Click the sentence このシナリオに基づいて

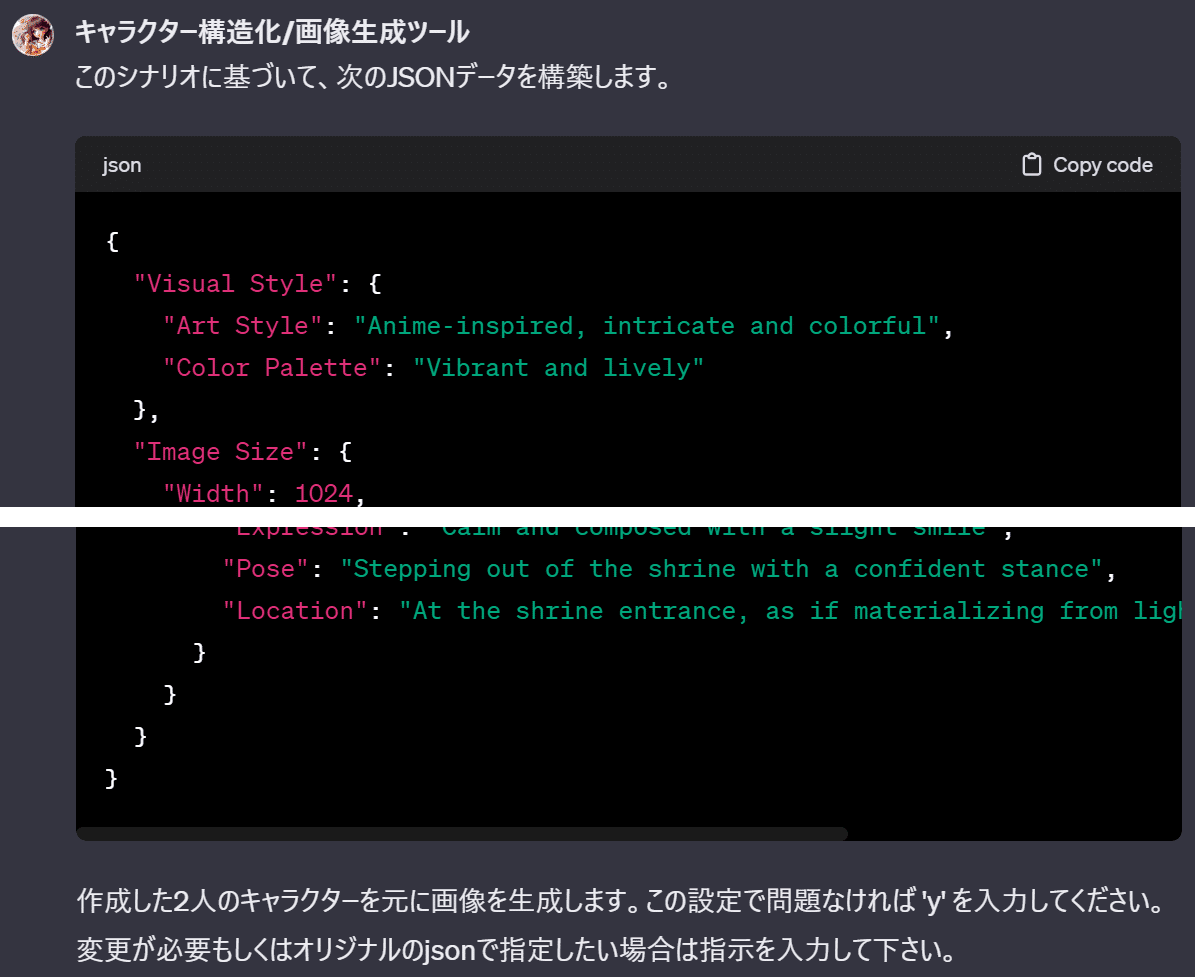click(373, 77)
